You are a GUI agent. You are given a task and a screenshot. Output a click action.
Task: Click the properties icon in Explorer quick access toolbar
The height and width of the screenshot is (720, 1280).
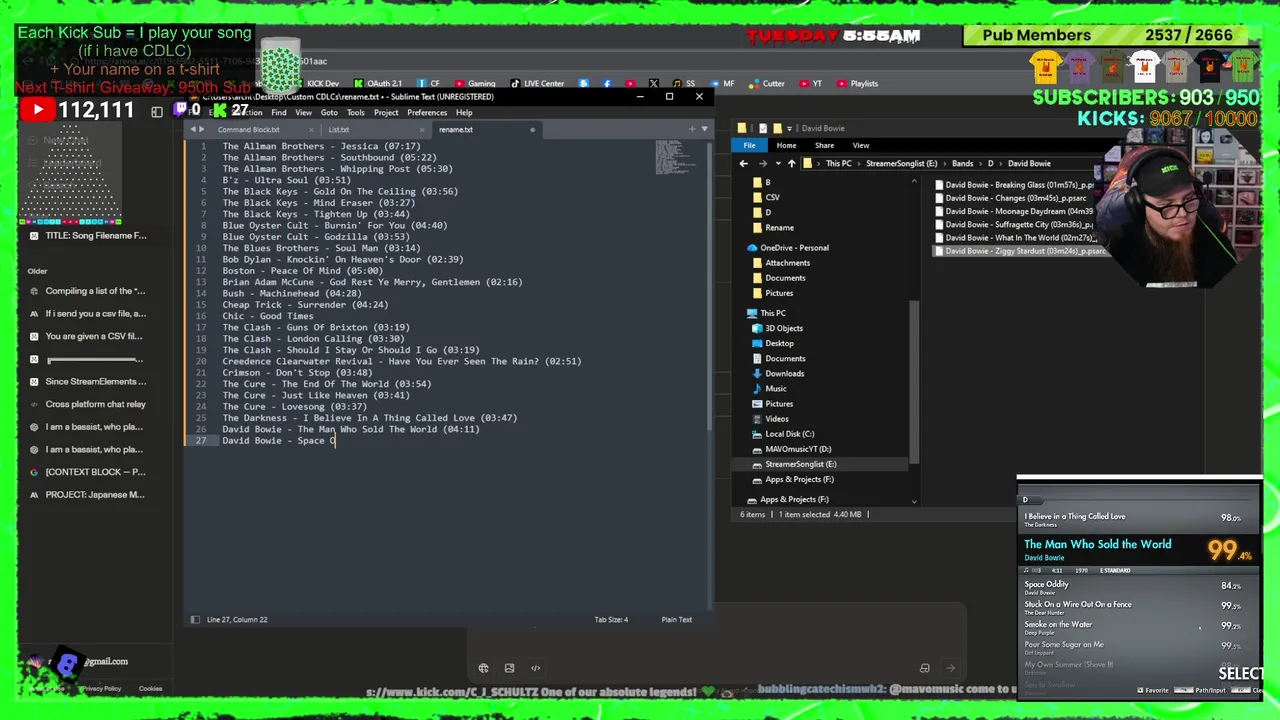(763, 128)
